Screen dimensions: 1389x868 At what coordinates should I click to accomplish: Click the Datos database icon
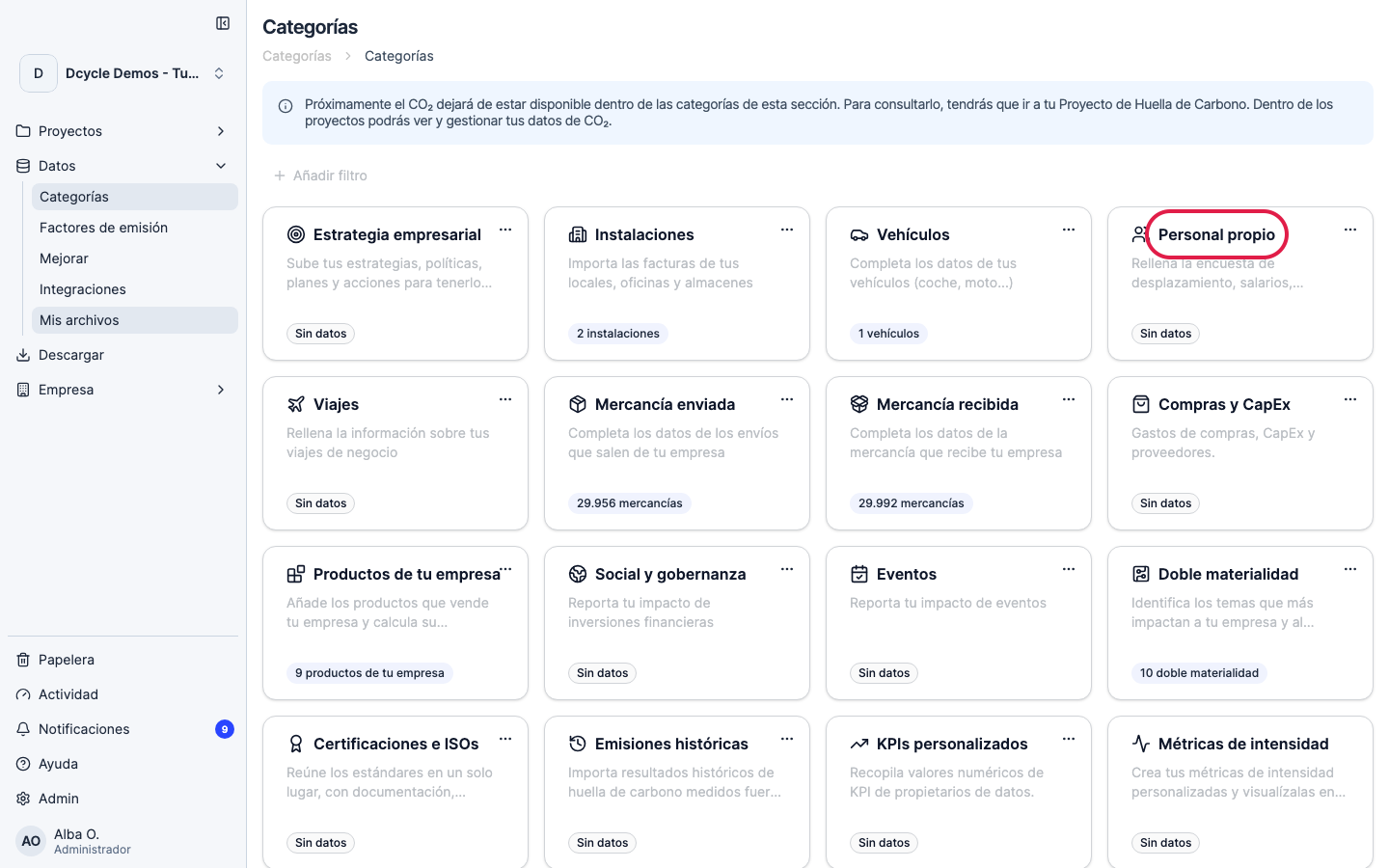(23, 166)
